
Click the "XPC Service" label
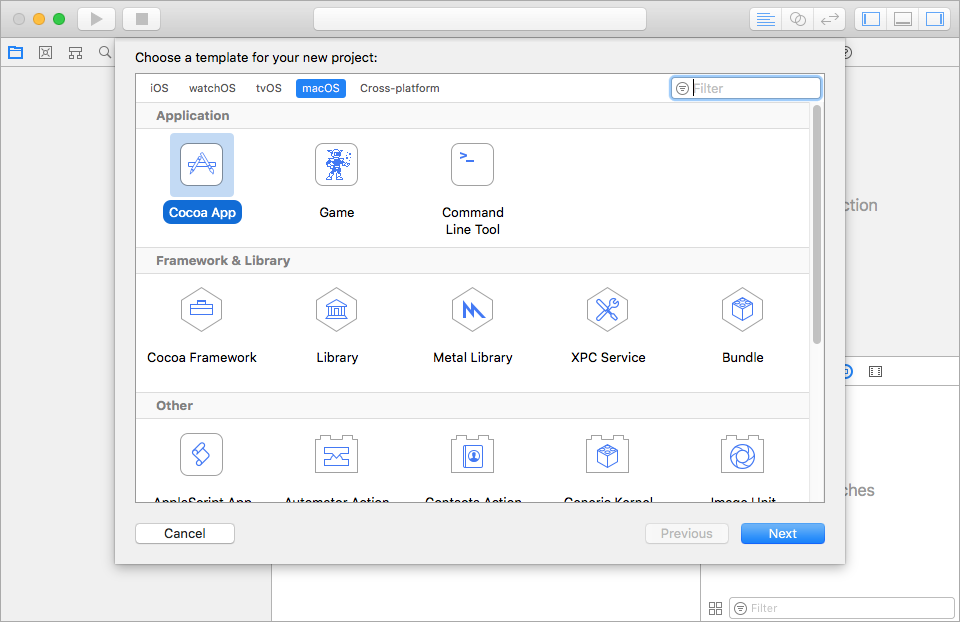[607, 358]
